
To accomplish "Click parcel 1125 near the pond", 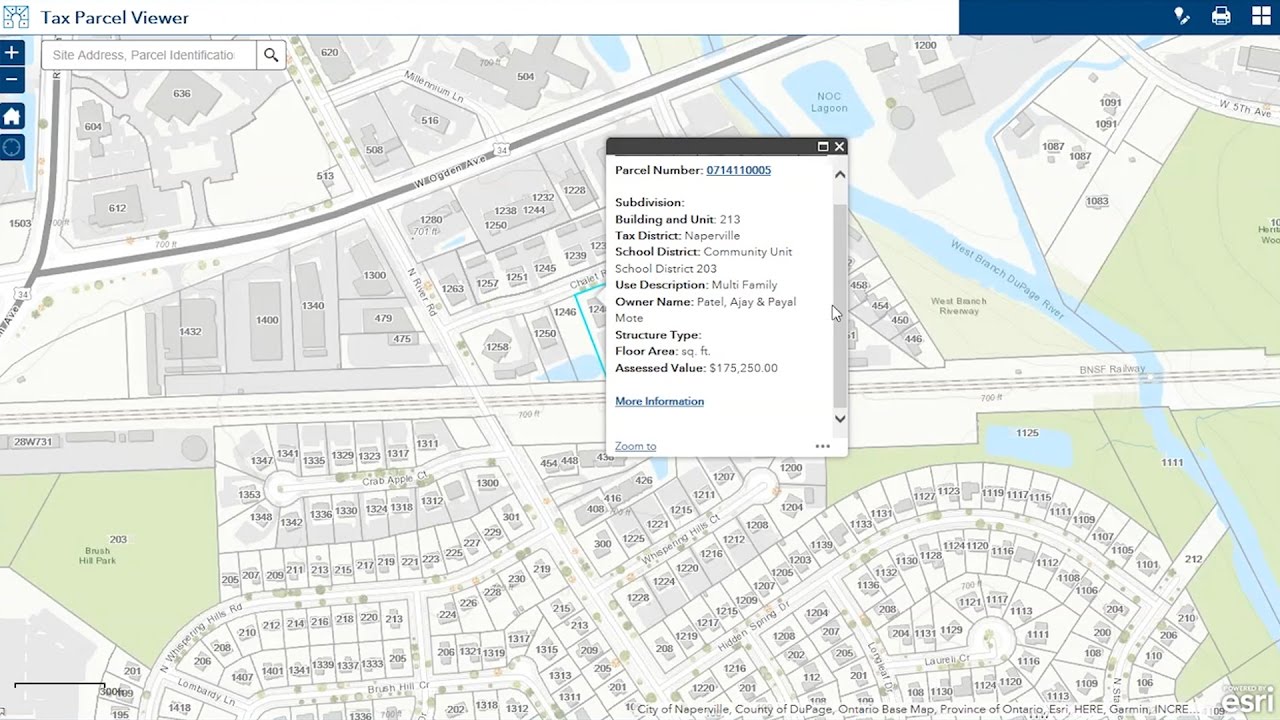I will (1027, 433).
